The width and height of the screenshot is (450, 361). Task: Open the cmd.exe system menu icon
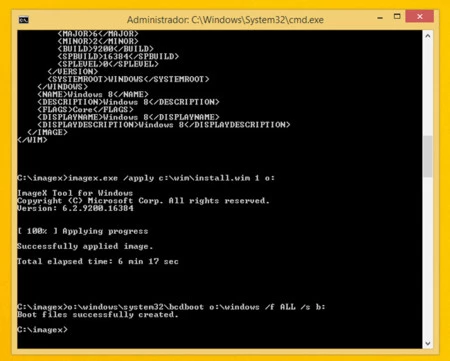tap(24, 20)
